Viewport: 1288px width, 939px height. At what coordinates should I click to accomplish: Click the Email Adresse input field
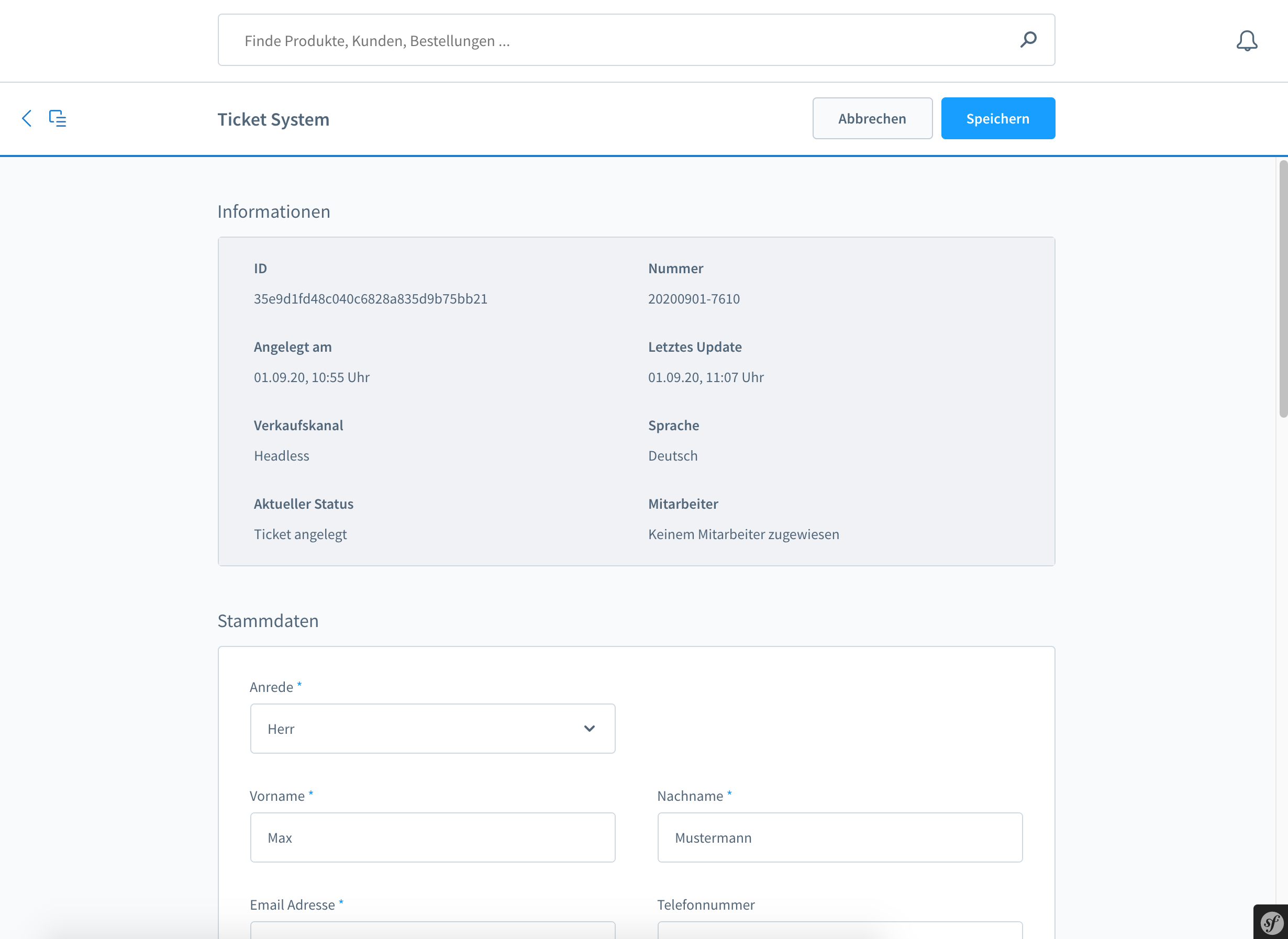(433, 930)
